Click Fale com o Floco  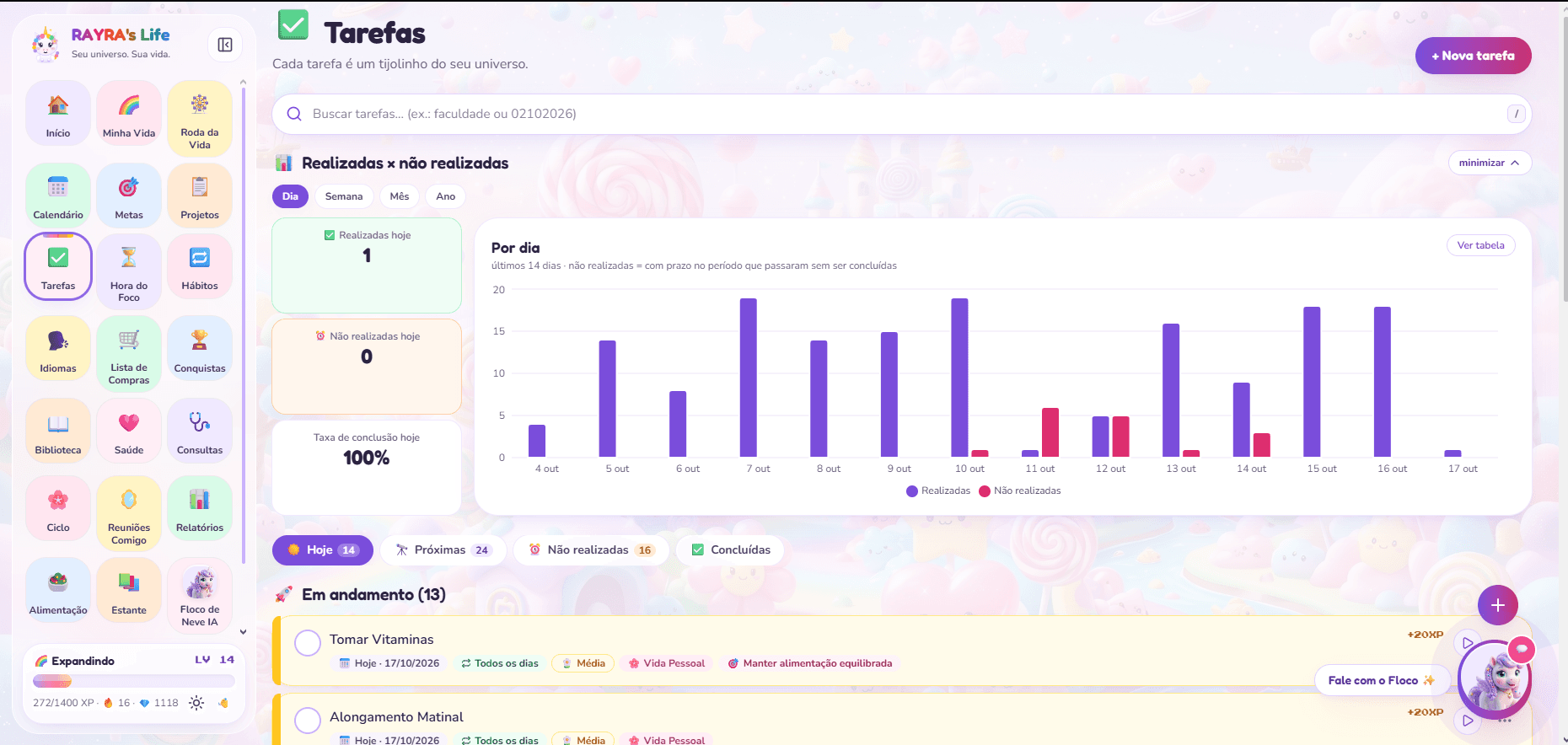[1382, 680]
